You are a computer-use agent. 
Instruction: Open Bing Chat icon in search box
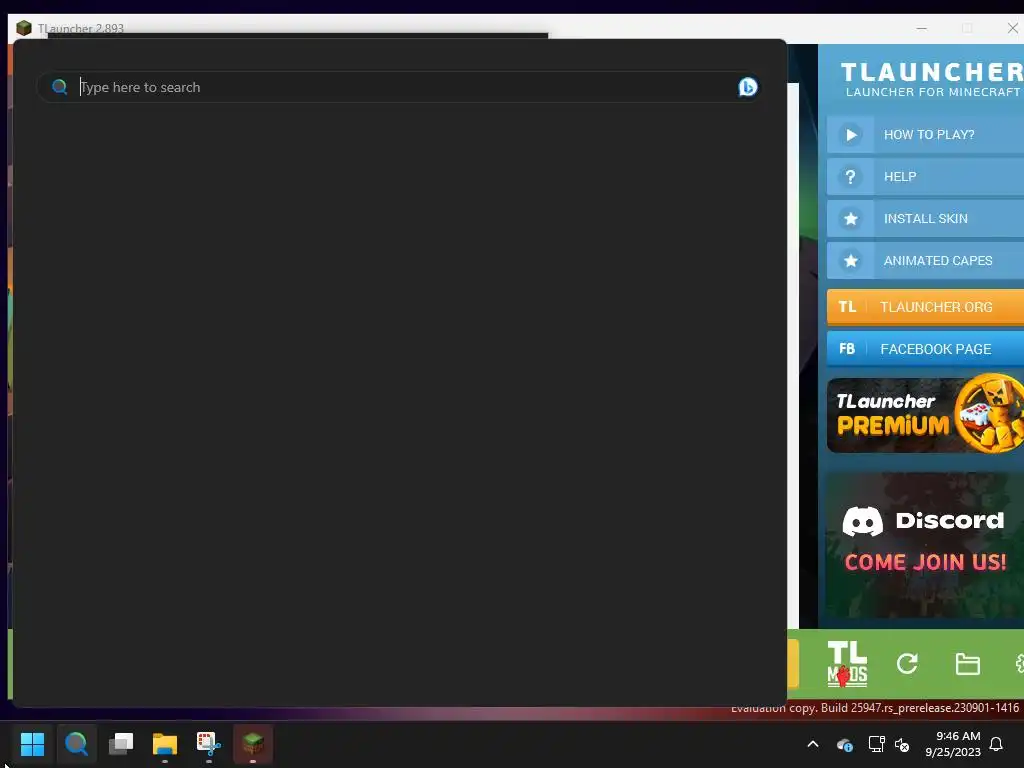pos(747,87)
